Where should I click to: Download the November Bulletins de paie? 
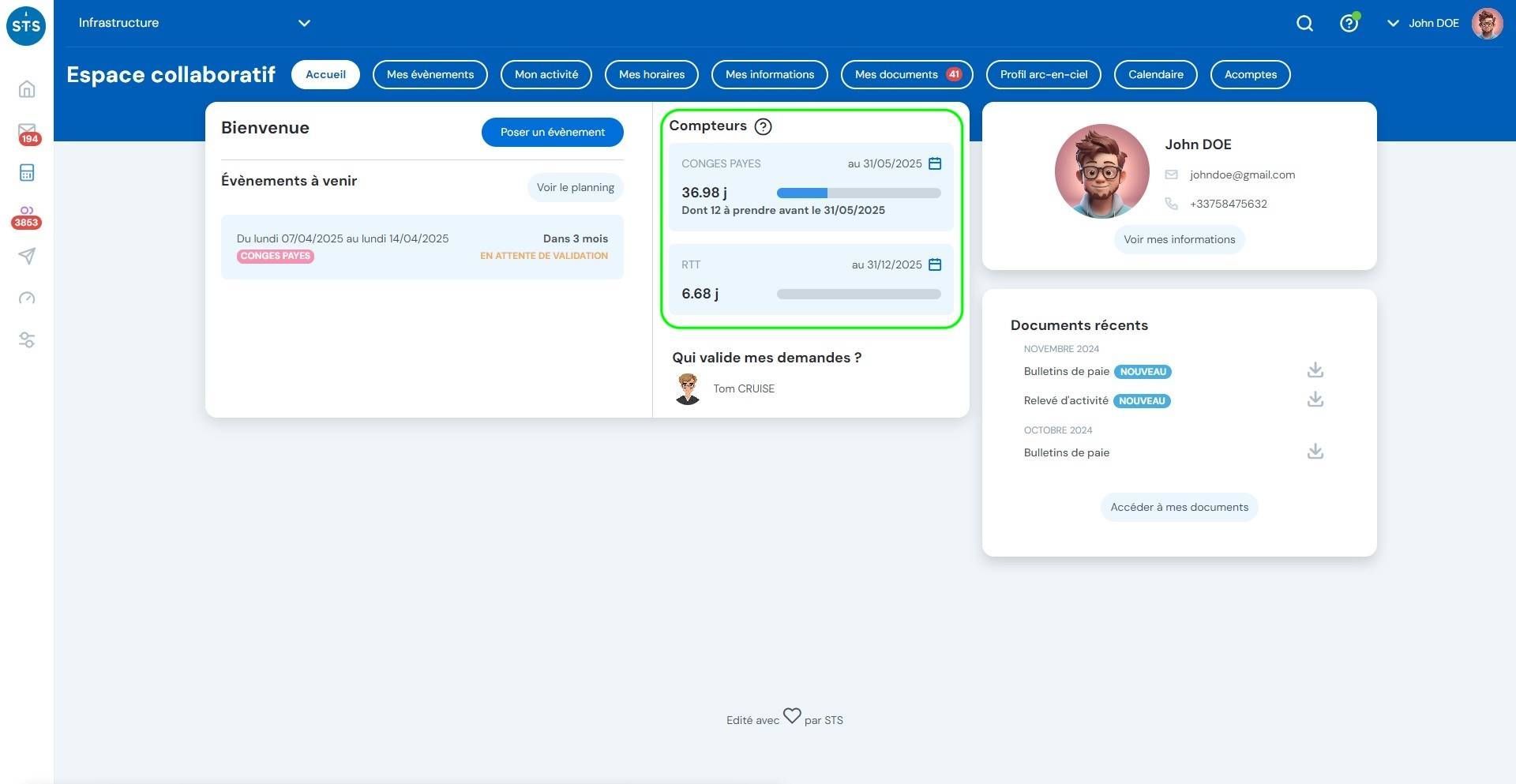1315,370
